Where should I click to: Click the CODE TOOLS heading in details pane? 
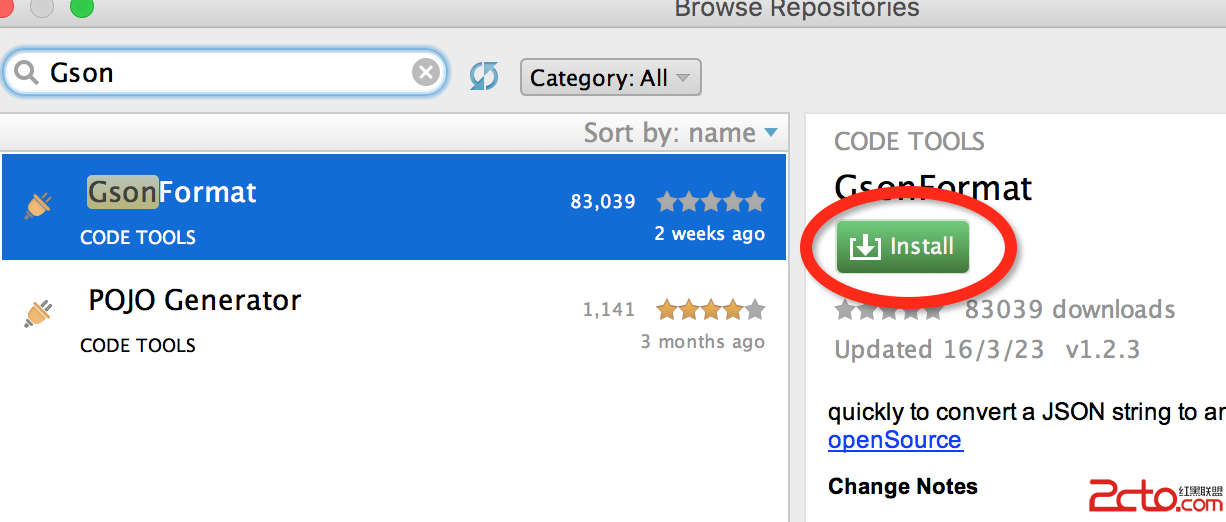[909, 142]
